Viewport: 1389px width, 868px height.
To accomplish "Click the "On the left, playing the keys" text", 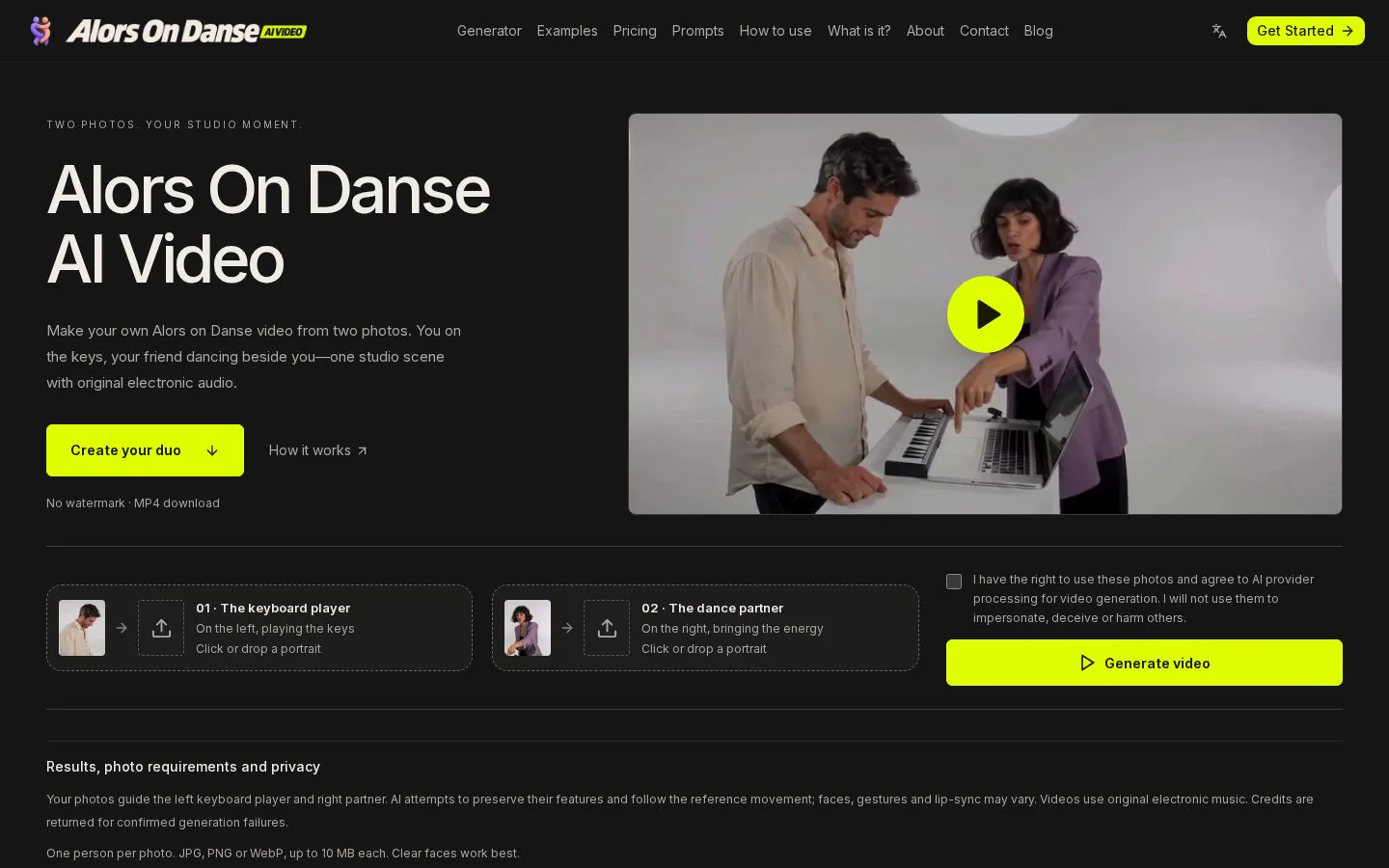I will (275, 629).
